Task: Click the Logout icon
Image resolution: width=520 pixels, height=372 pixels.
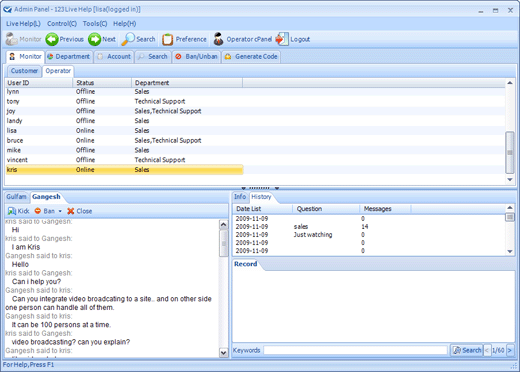Action: (x=282, y=39)
